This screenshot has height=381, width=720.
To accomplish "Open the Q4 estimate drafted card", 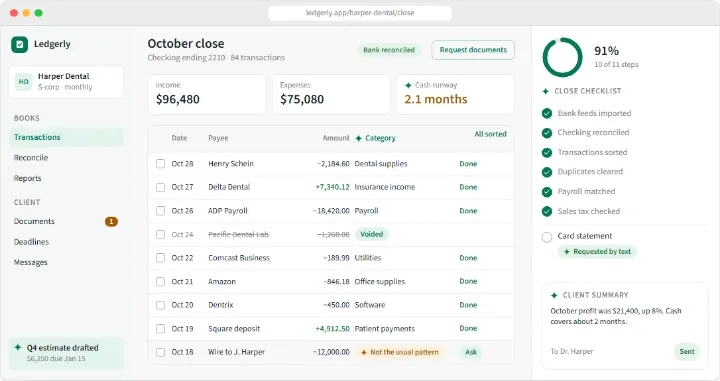I will (66, 353).
